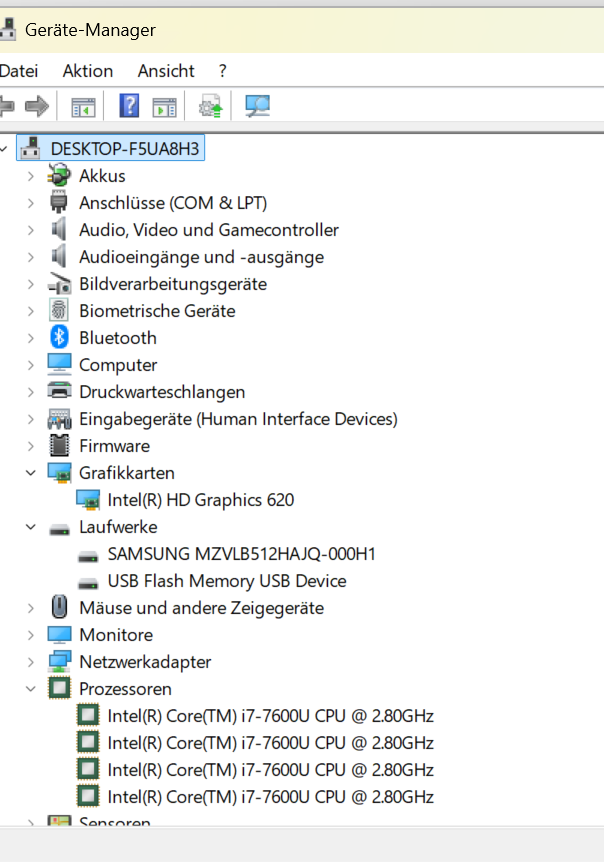This screenshot has width=604, height=862.
Task: Click the Bluetooth category icon
Action: point(59,338)
